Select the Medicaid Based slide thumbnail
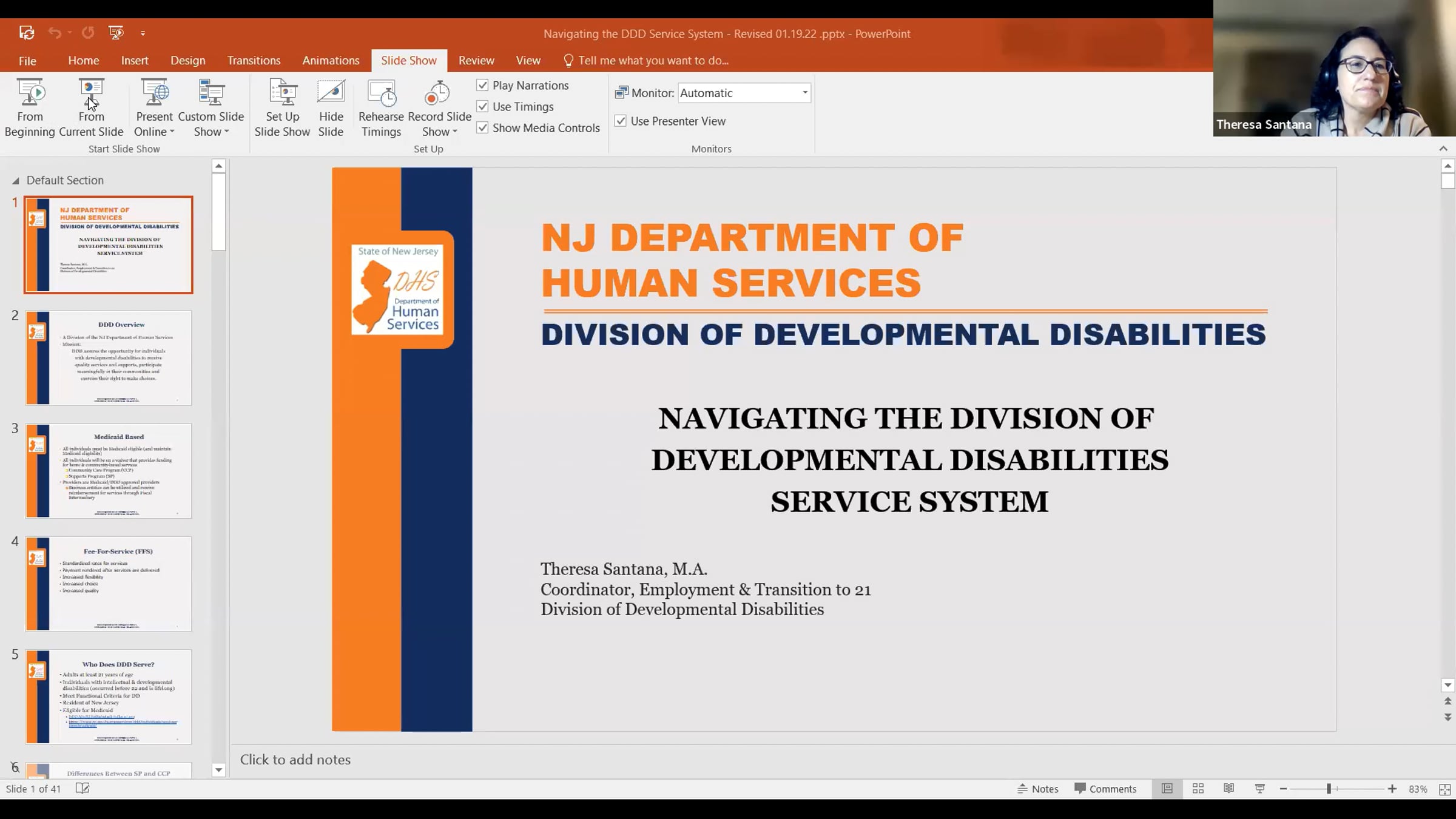This screenshot has width=1456, height=819. [109, 471]
